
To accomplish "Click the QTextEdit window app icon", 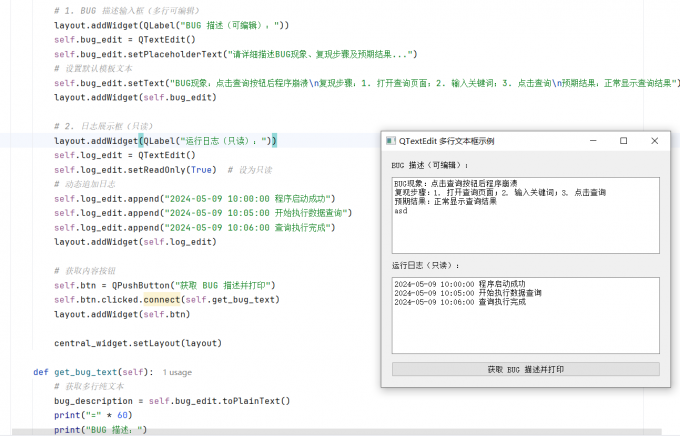I will coord(391,141).
